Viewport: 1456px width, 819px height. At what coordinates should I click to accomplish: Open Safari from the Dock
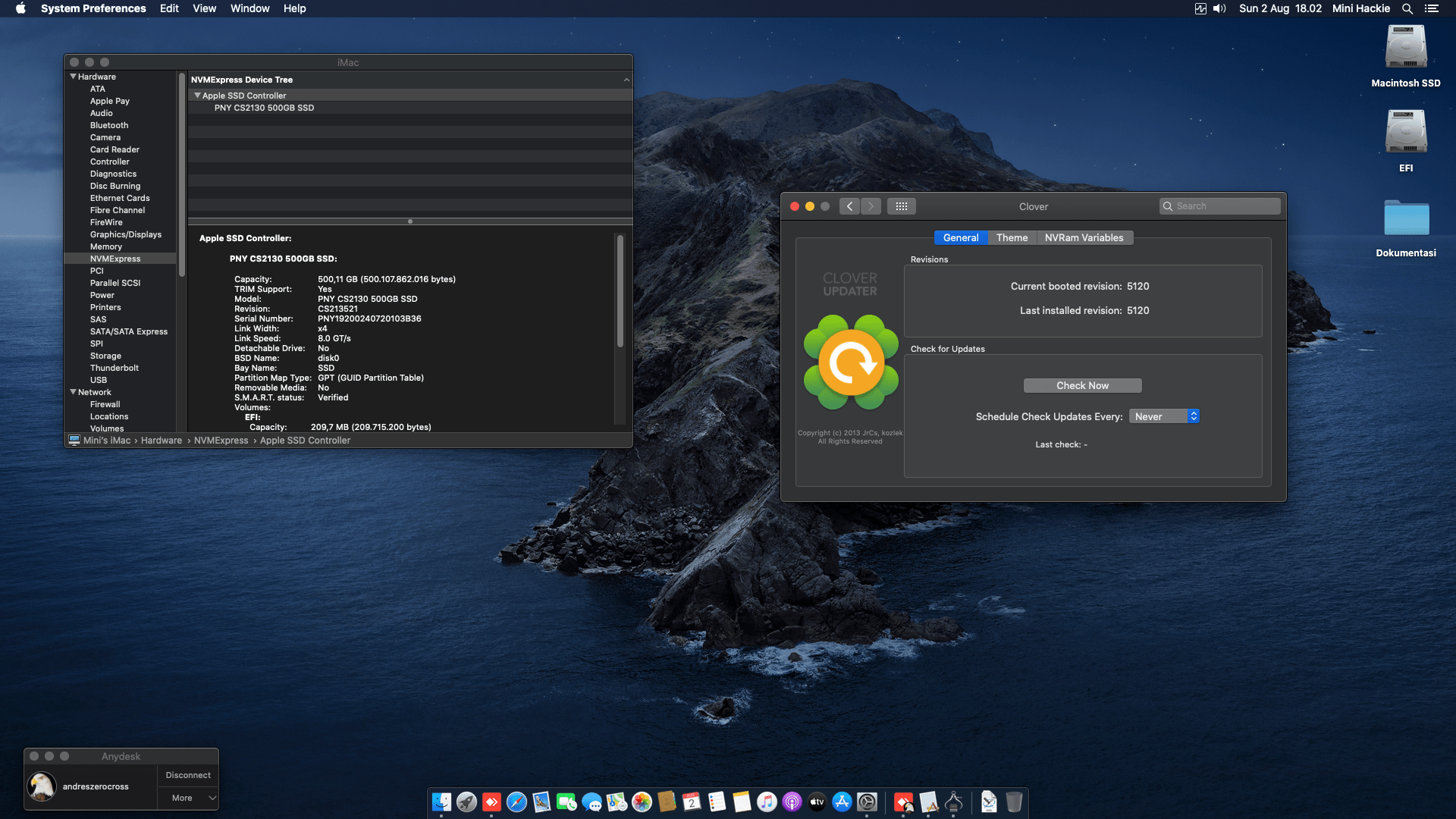516,802
